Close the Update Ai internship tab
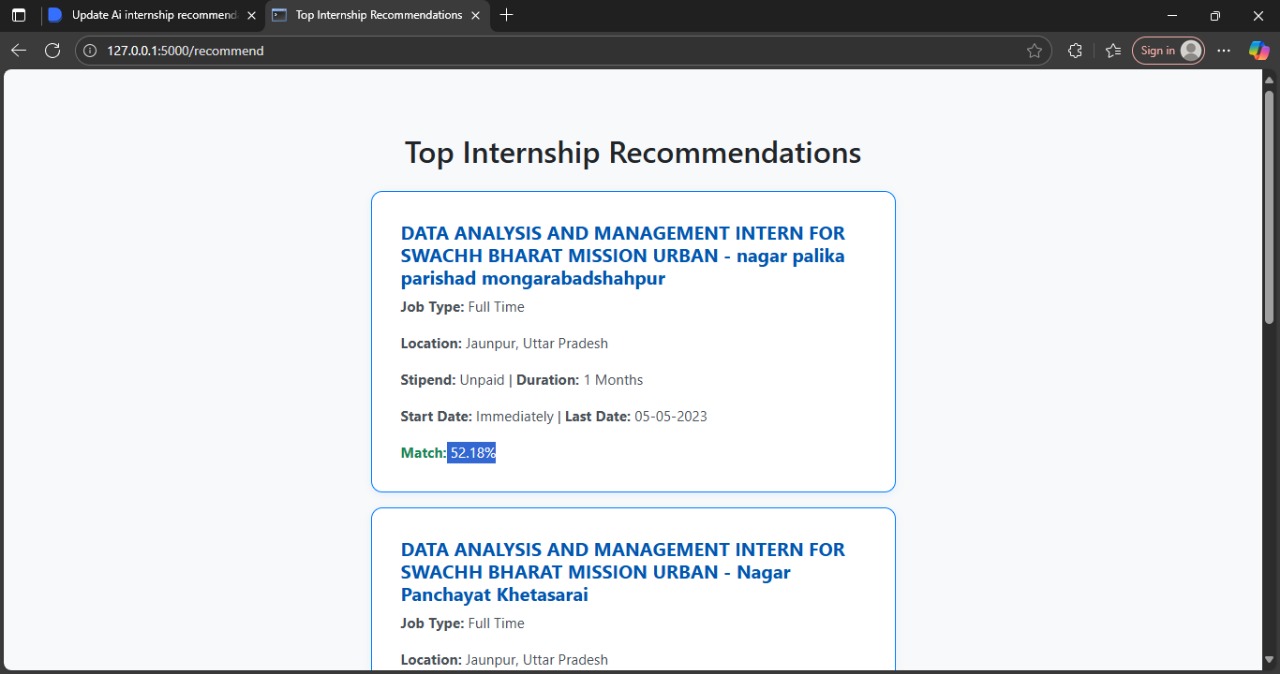This screenshot has height=674, width=1280. point(251,16)
